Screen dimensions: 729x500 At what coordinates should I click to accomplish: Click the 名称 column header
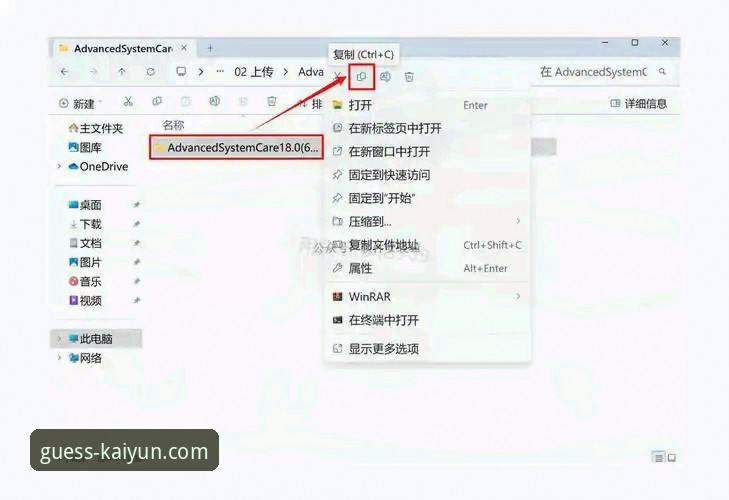173,125
